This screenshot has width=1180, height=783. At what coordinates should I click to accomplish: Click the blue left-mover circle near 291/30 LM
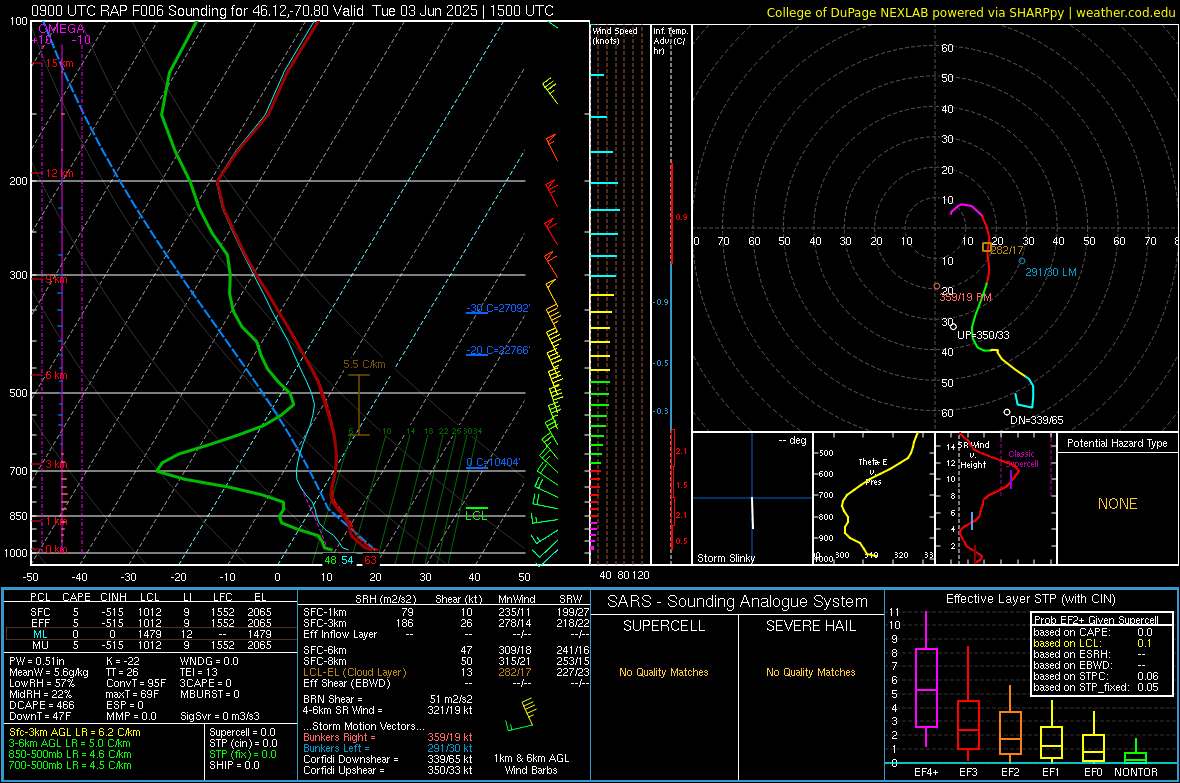pyautogui.click(x=1022, y=261)
